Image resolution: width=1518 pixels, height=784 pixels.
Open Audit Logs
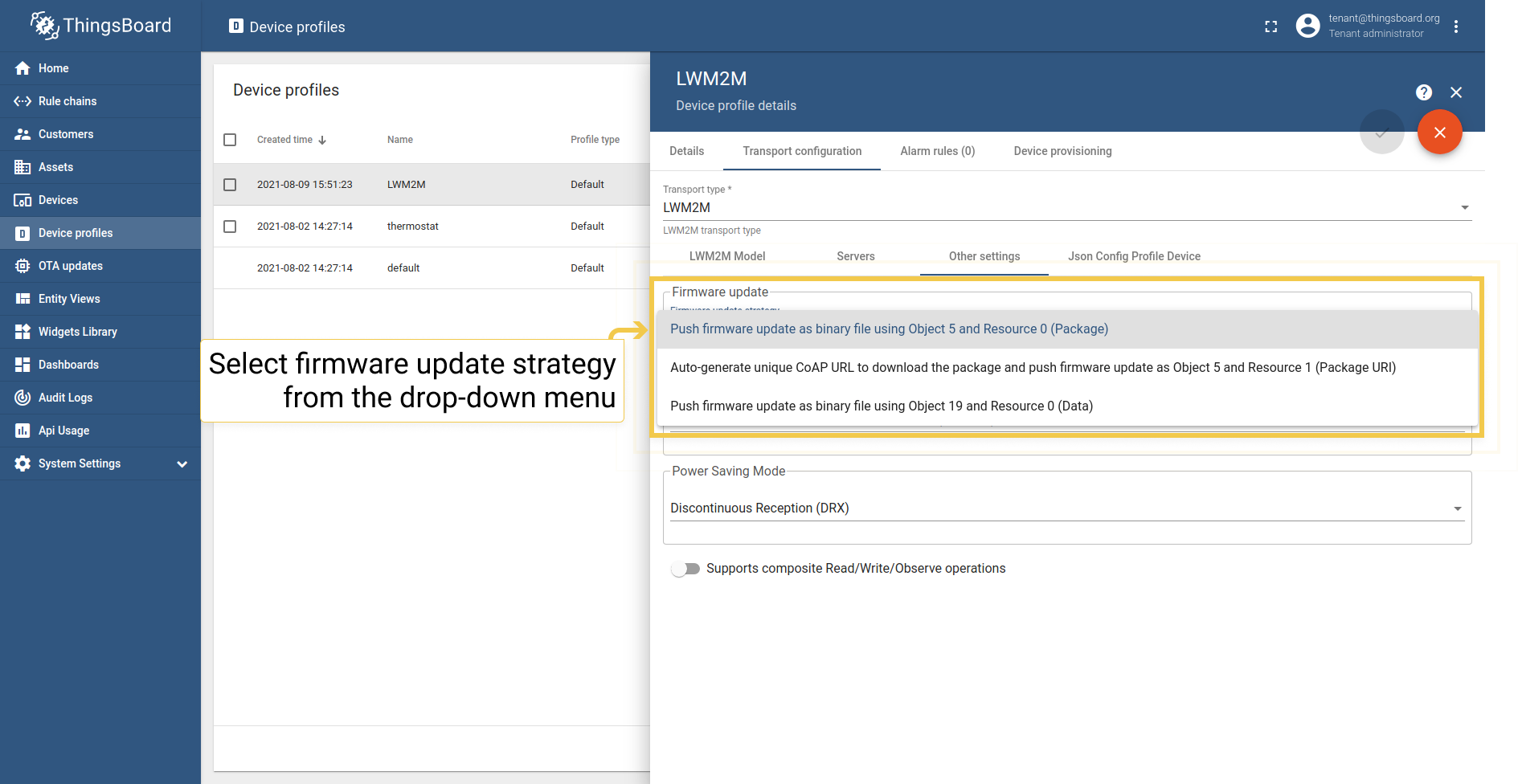click(x=66, y=397)
